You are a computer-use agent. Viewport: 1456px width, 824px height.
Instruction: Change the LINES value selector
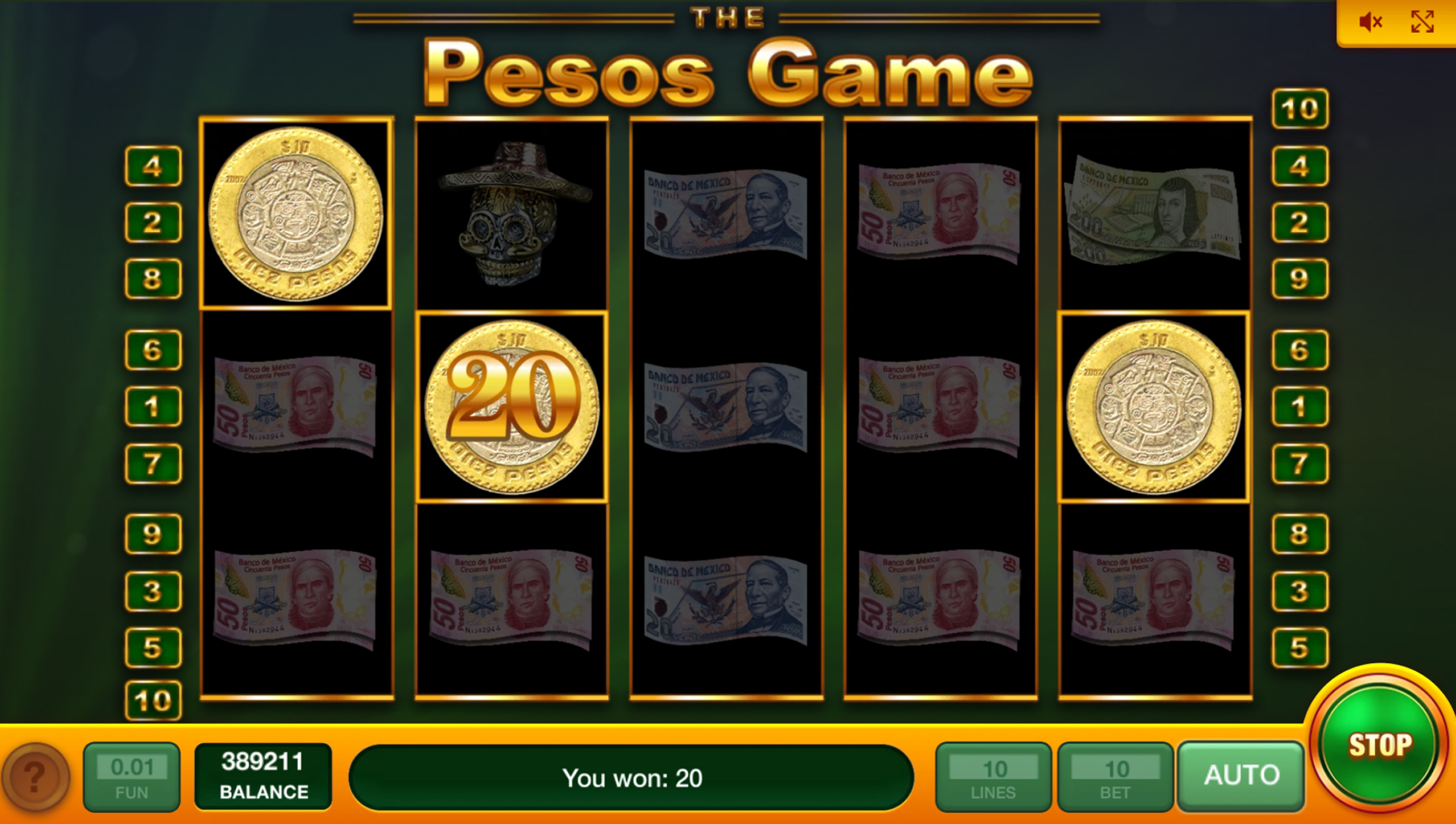[993, 777]
